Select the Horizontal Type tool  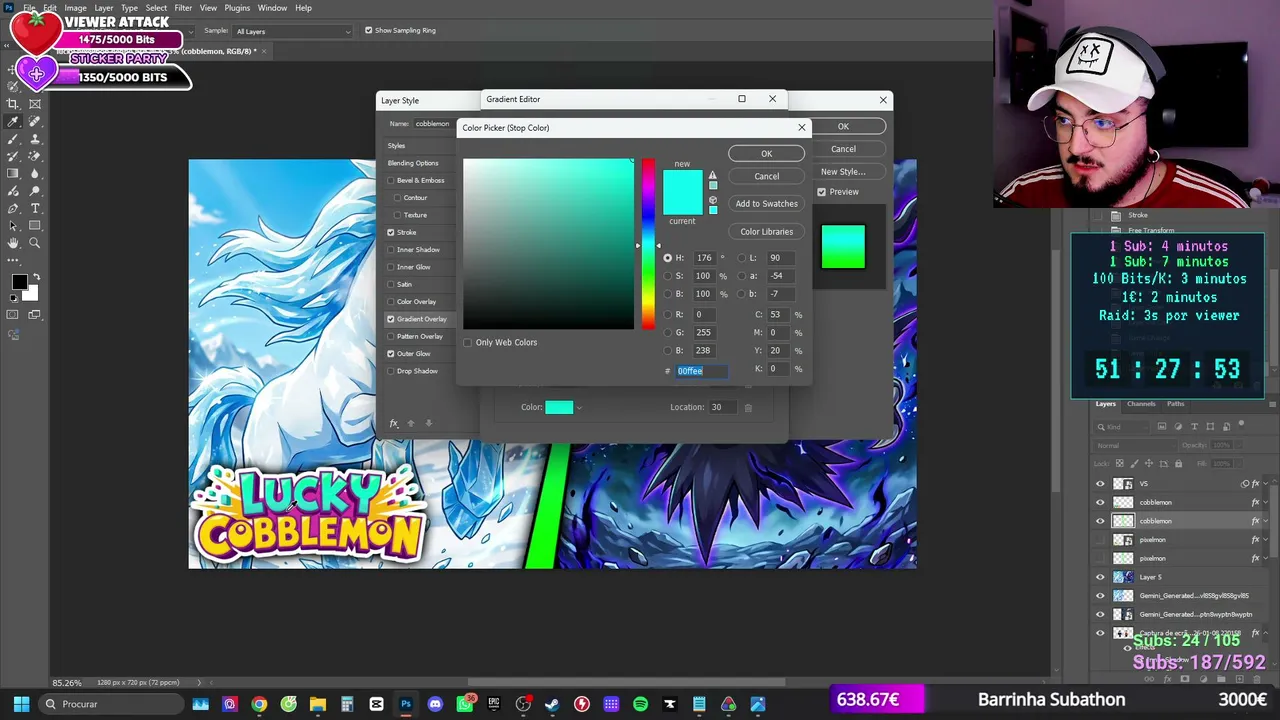tap(35, 208)
